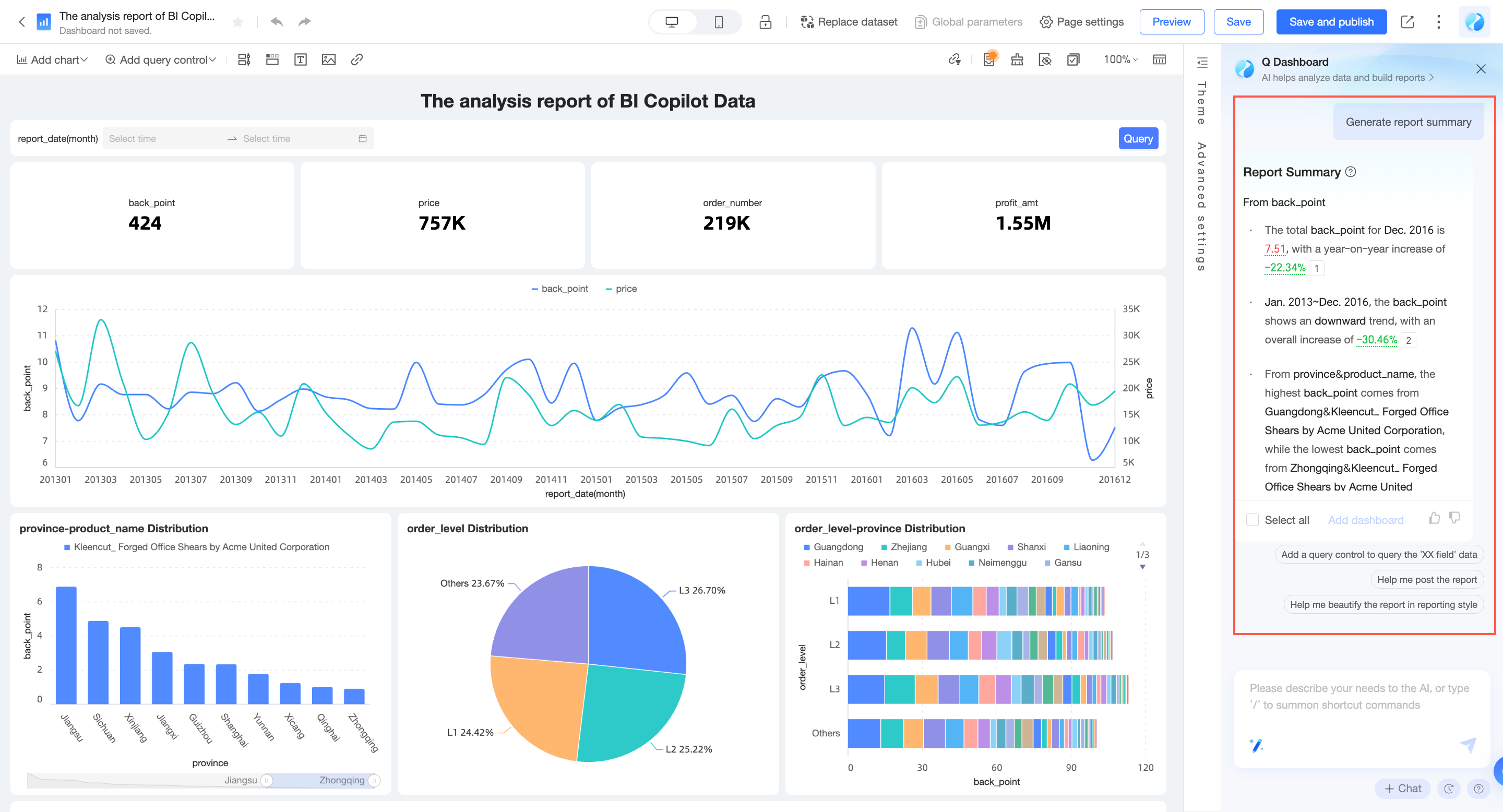Click the undo arrow icon
Viewport: 1503px width, 812px height.
tap(277, 21)
